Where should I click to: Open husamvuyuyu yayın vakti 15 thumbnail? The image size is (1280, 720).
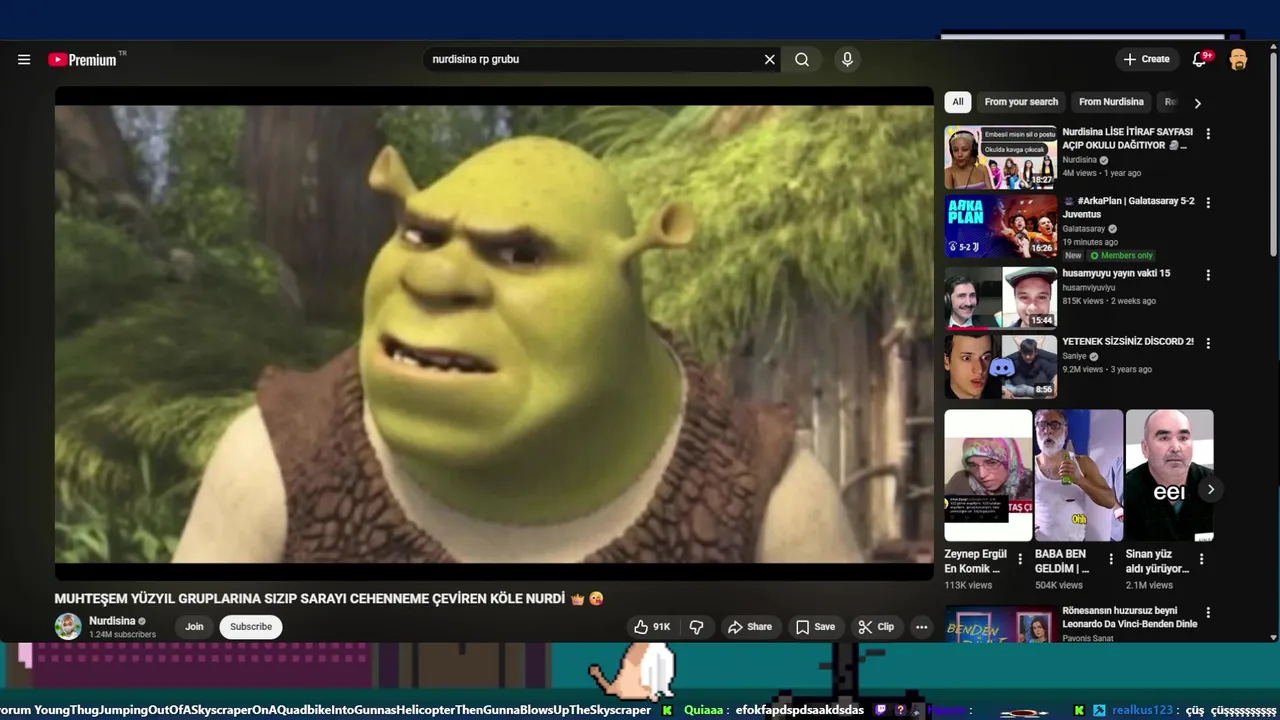(1001, 297)
